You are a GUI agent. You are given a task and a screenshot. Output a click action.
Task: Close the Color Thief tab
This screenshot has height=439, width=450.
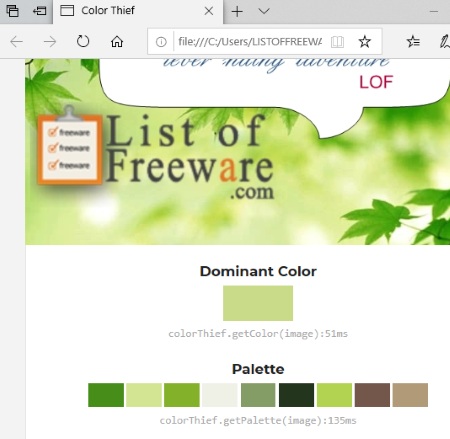click(209, 11)
